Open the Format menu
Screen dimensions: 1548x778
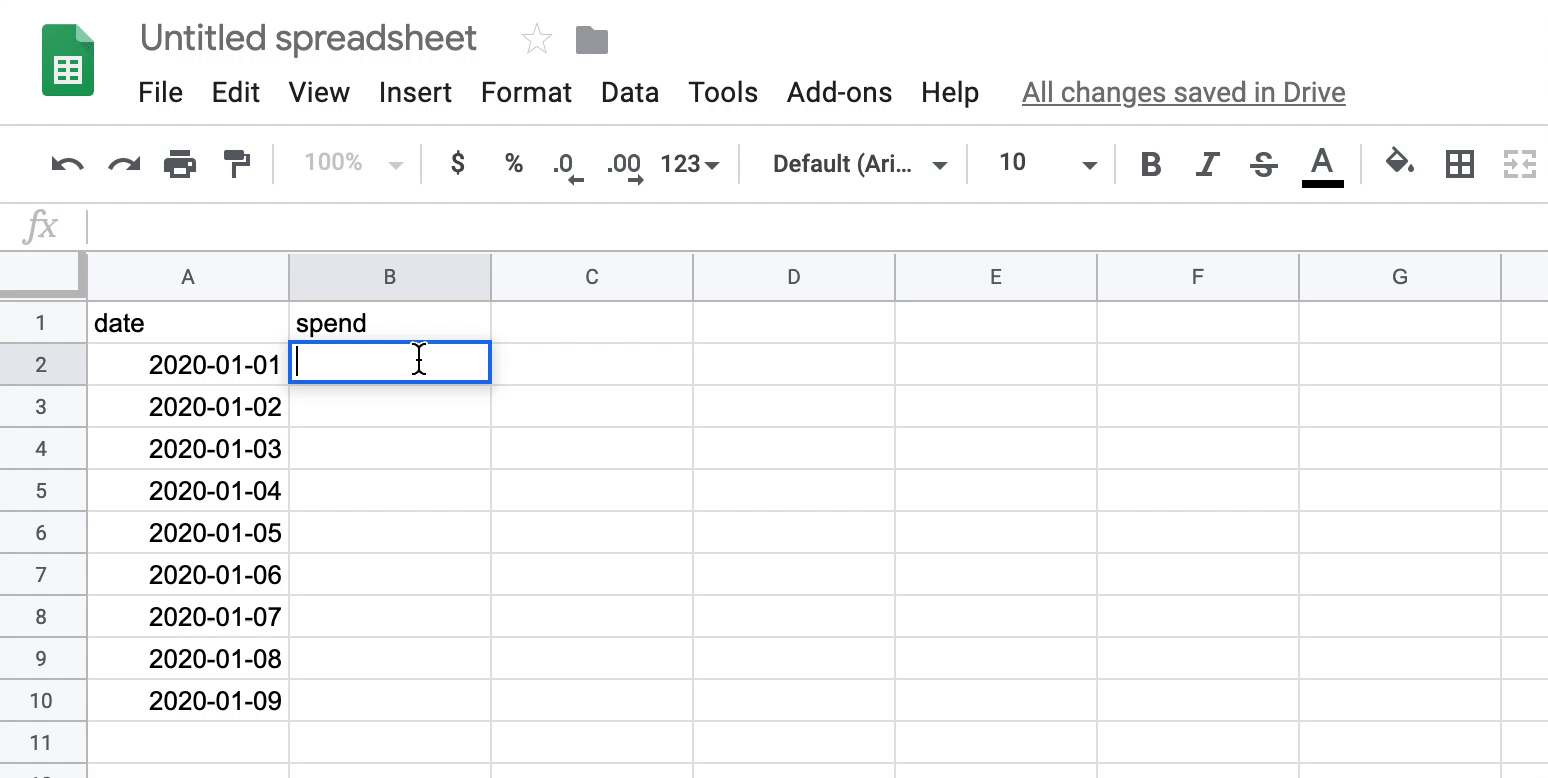(x=526, y=93)
